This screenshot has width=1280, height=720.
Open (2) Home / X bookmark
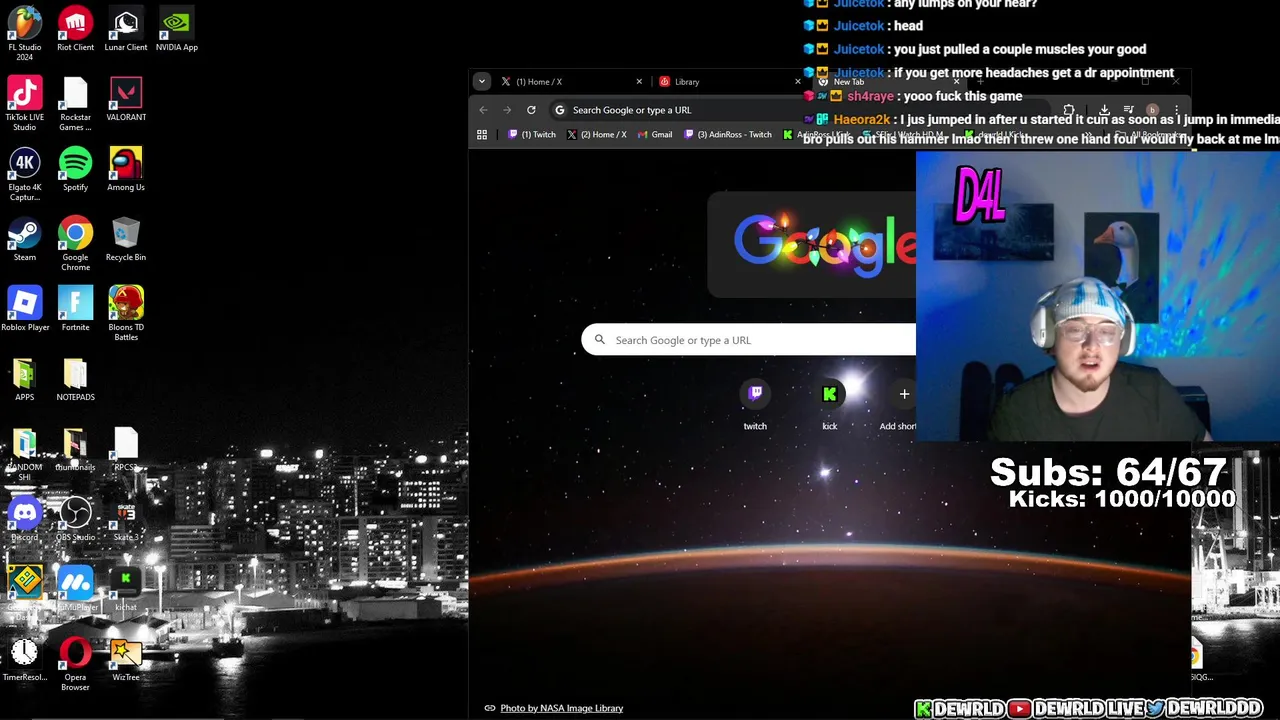[x=597, y=135]
